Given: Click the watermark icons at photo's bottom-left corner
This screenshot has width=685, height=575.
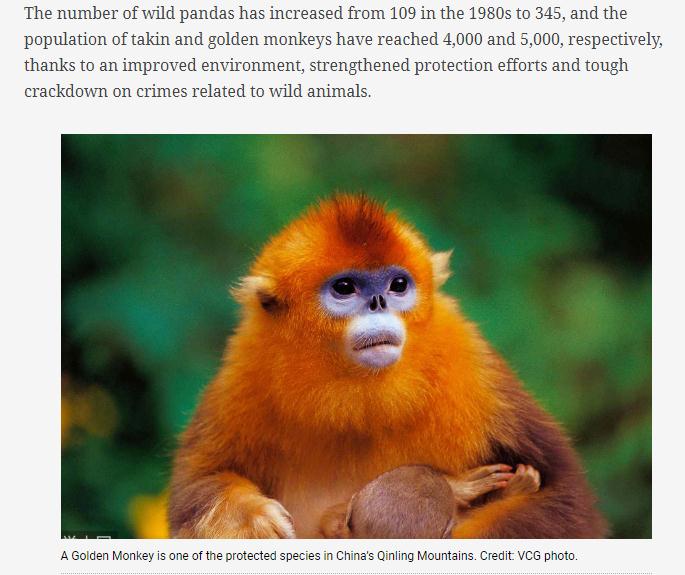Looking at the screenshot, I should point(87,535).
